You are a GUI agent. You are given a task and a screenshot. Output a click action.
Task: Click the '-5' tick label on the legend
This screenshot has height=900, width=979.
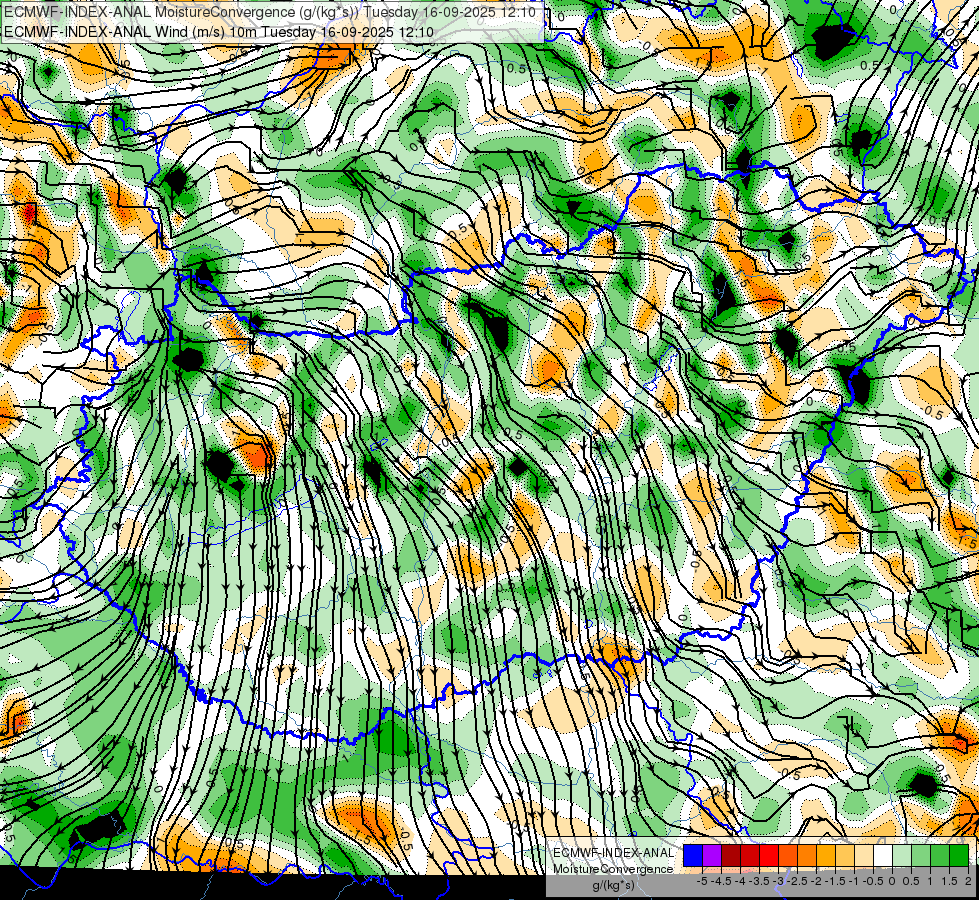click(702, 881)
